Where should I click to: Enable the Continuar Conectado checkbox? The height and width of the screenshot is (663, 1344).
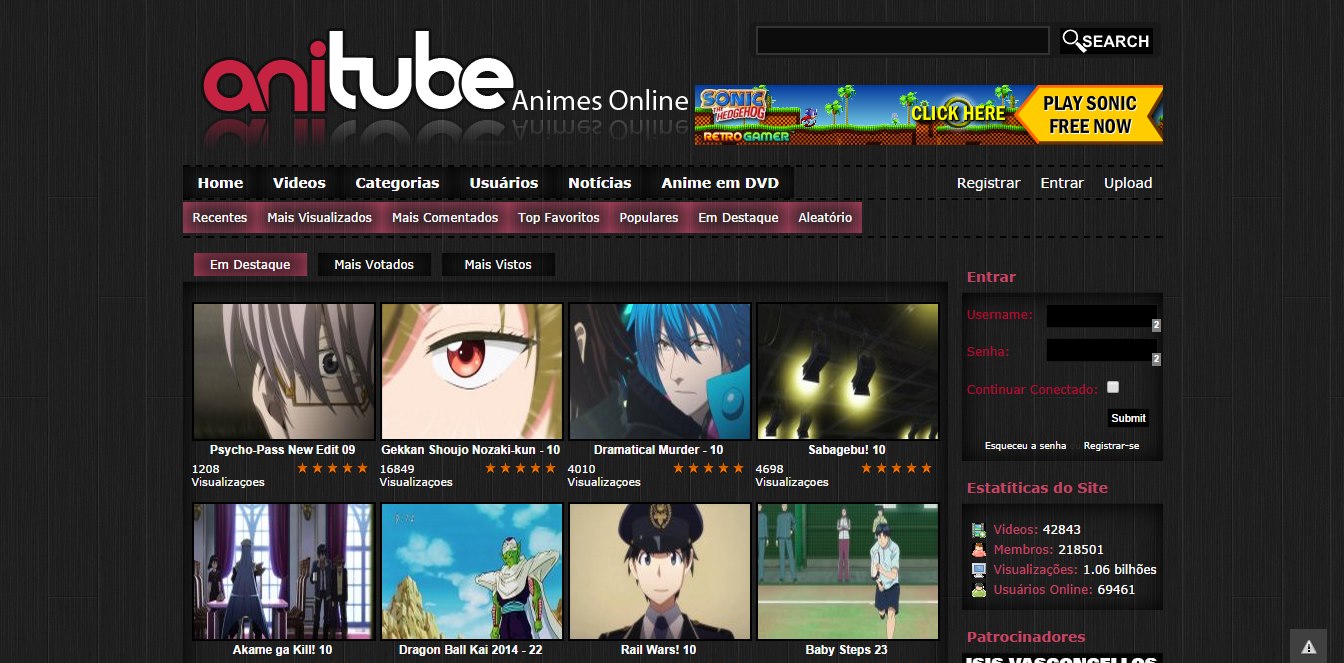(x=1112, y=387)
